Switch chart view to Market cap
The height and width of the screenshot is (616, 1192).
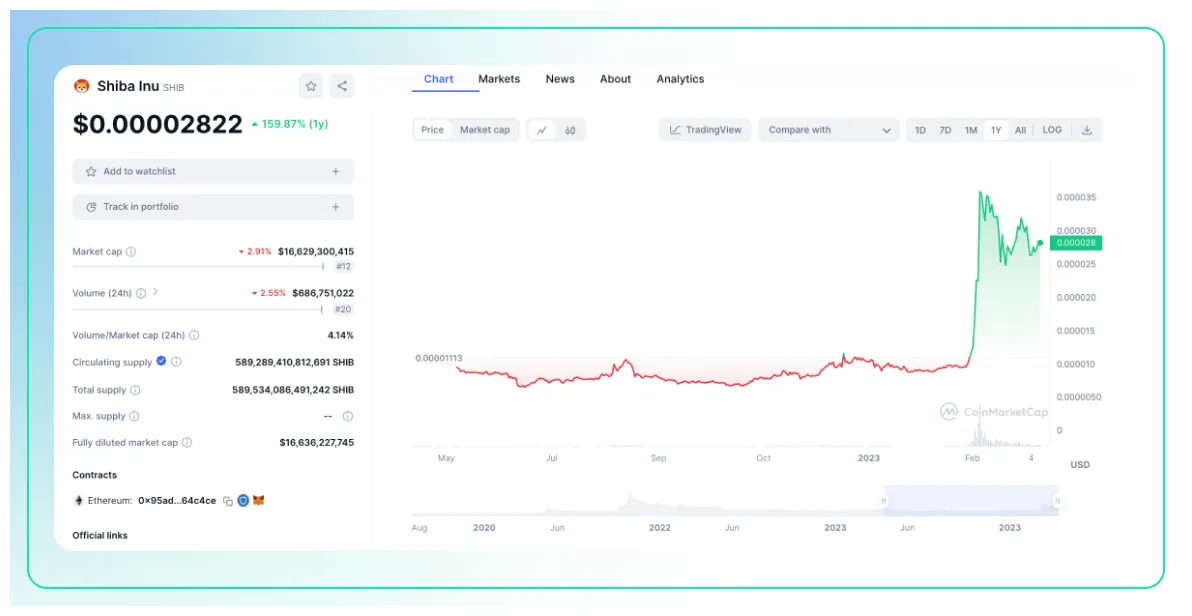coord(484,129)
